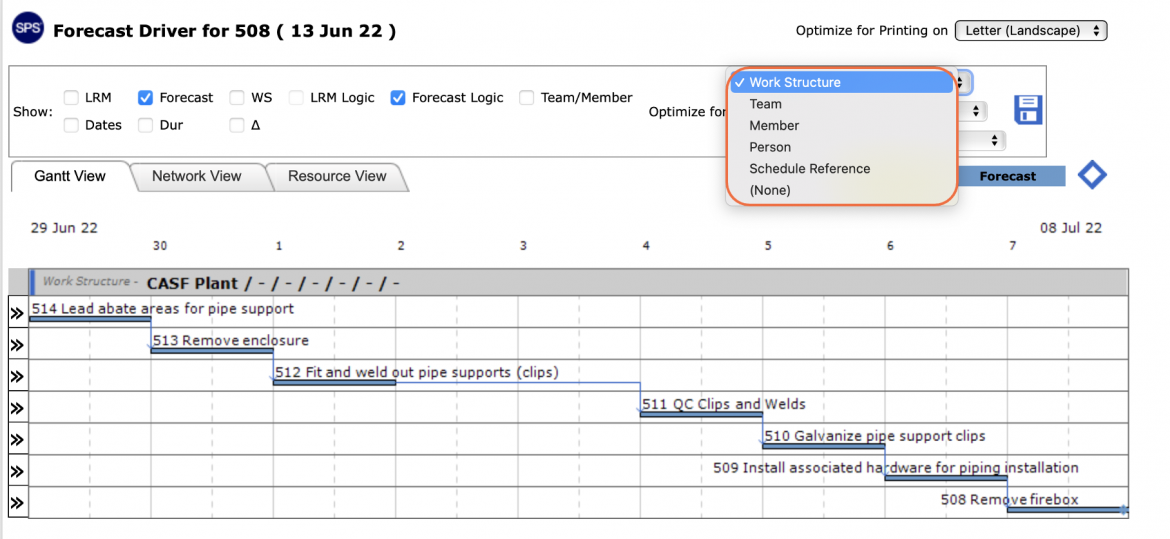
Task: Expand row arrows for 512 Fit and weld
Action: click(17, 376)
